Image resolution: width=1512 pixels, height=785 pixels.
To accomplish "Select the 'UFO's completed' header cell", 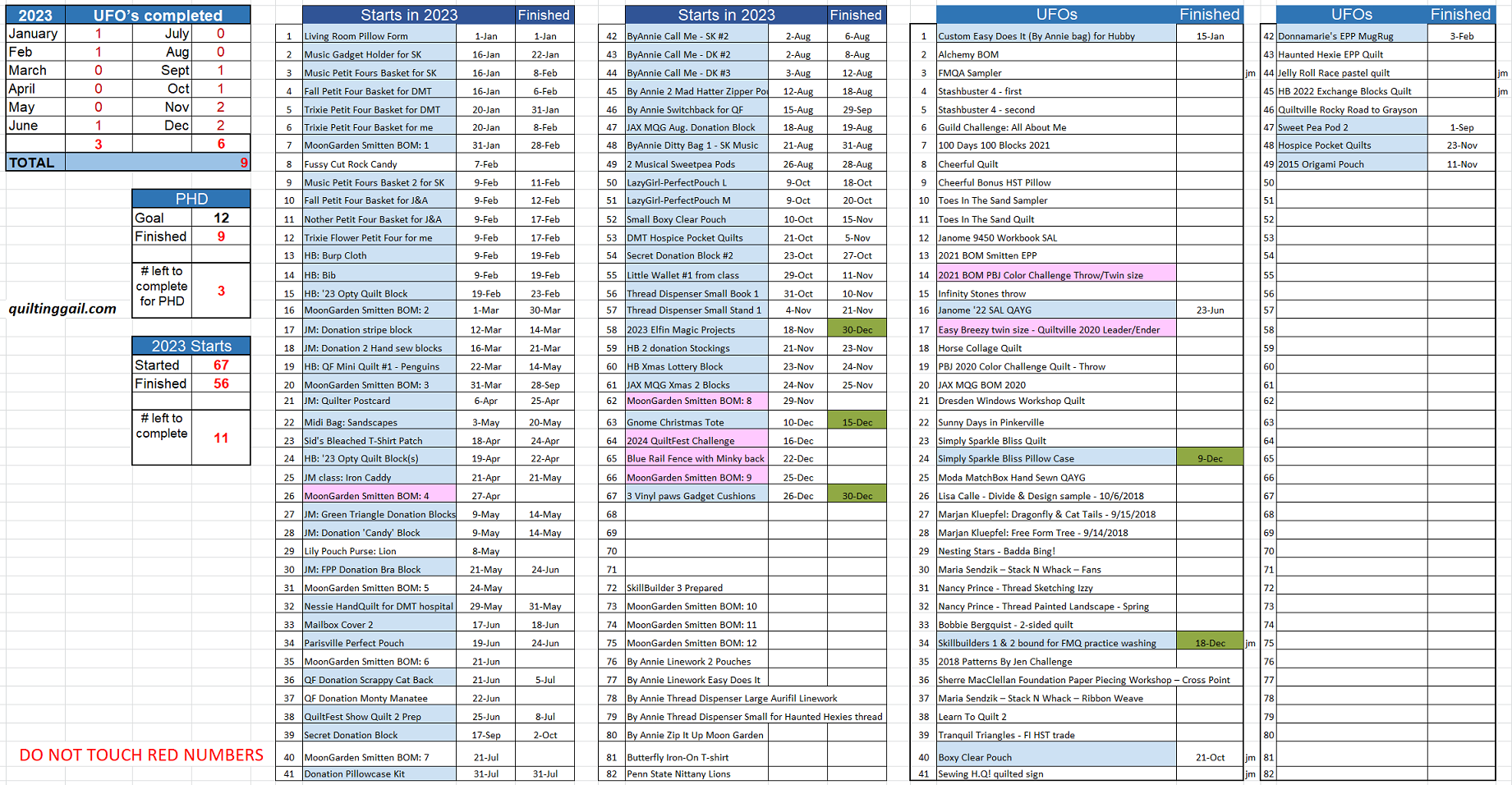I will (158, 15).
